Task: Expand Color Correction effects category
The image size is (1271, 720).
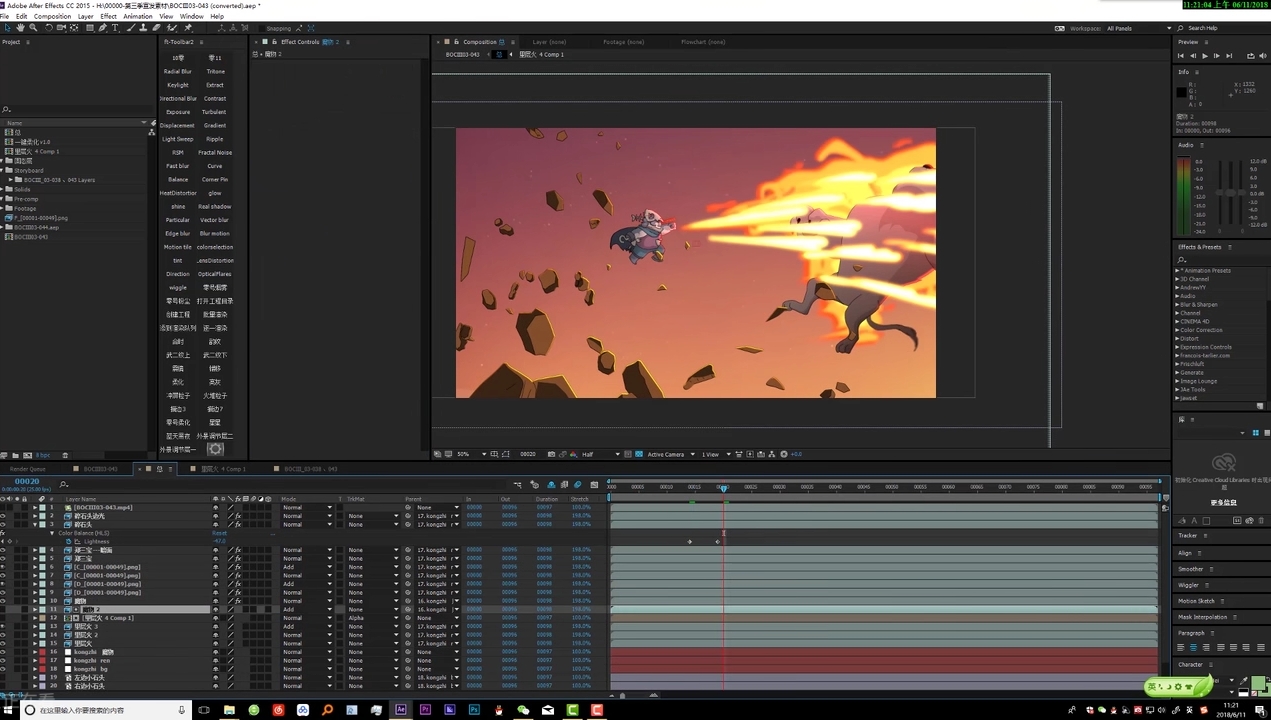Action: click(x=1177, y=330)
